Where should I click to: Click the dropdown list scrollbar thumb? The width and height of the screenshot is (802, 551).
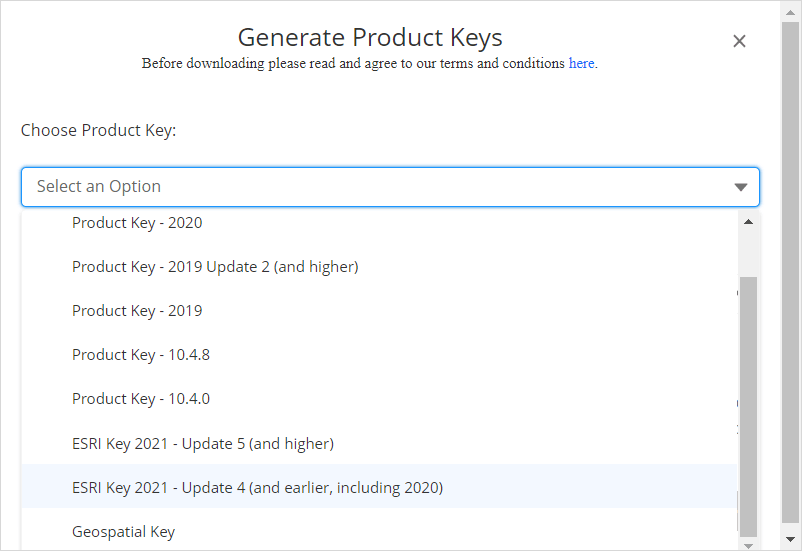[x=748, y=400]
